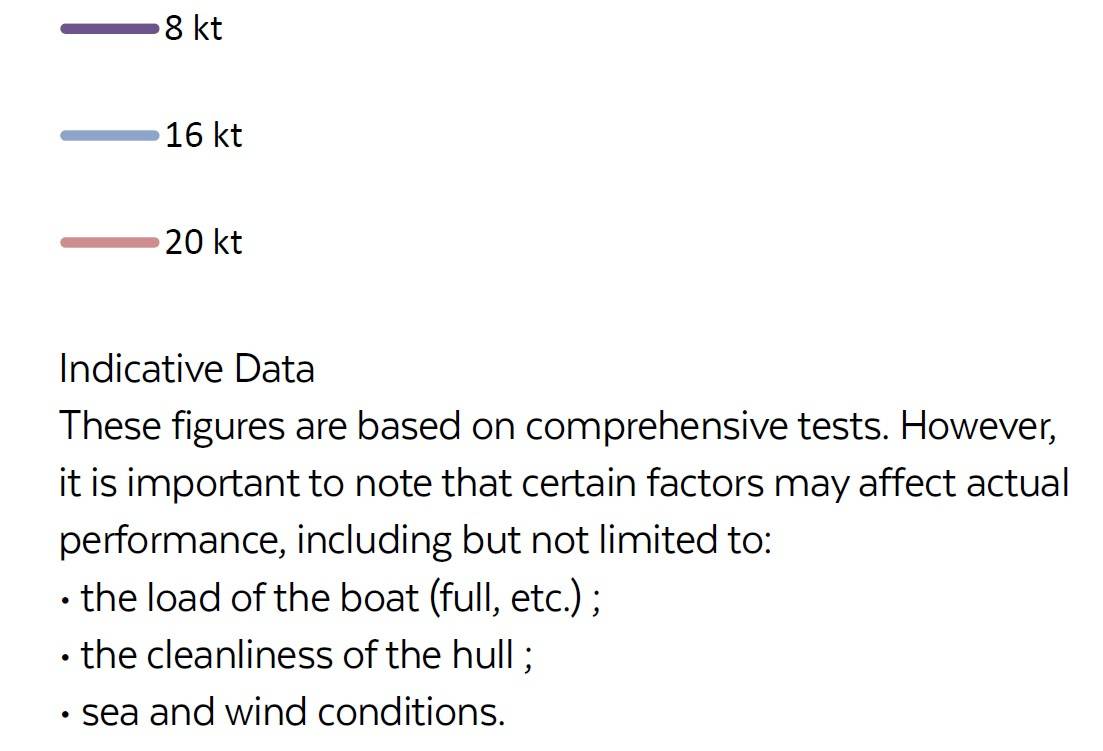Select the "8 kt" legend label

[x=193, y=29]
